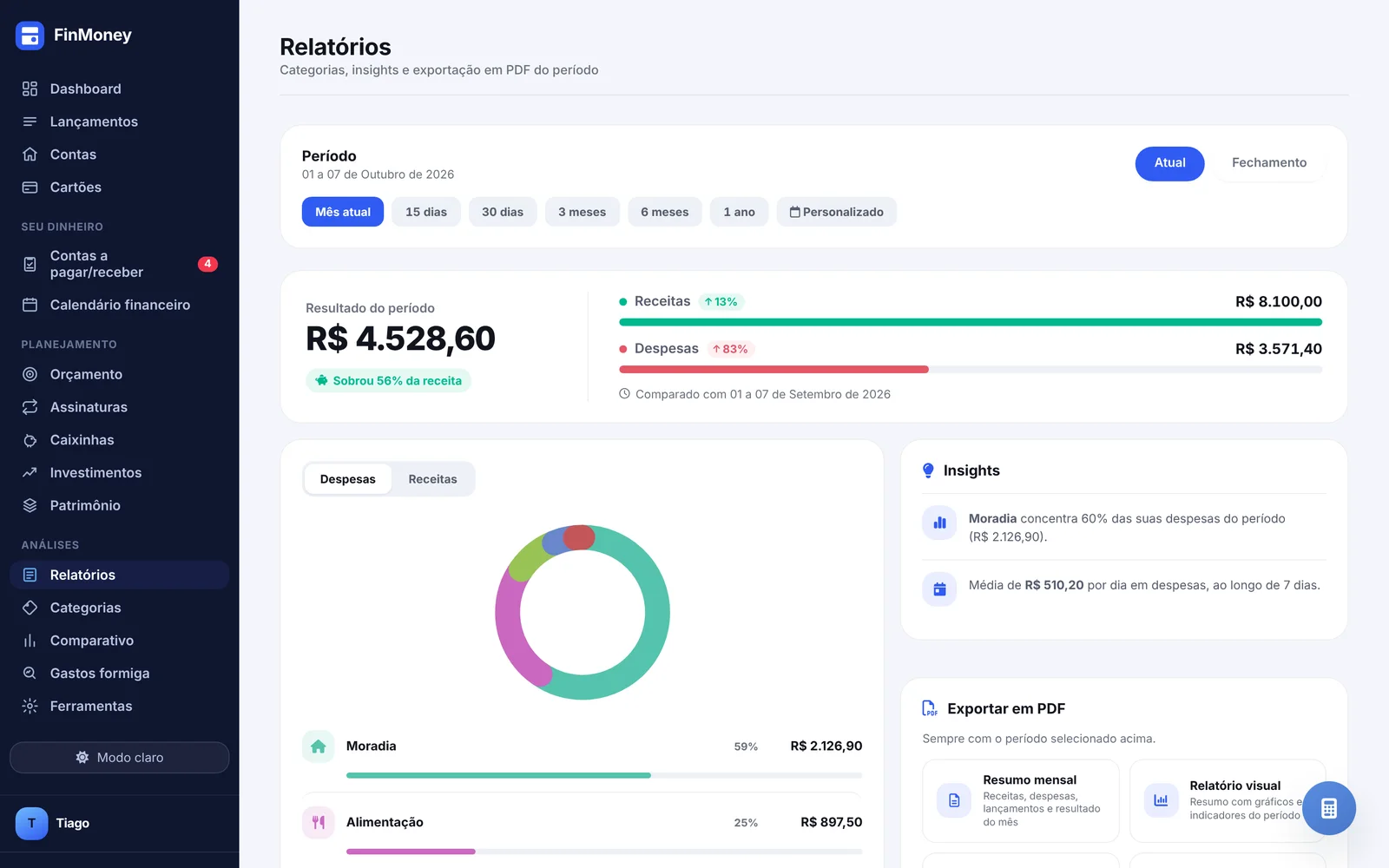Click the red 4 notification badge

[207, 264]
